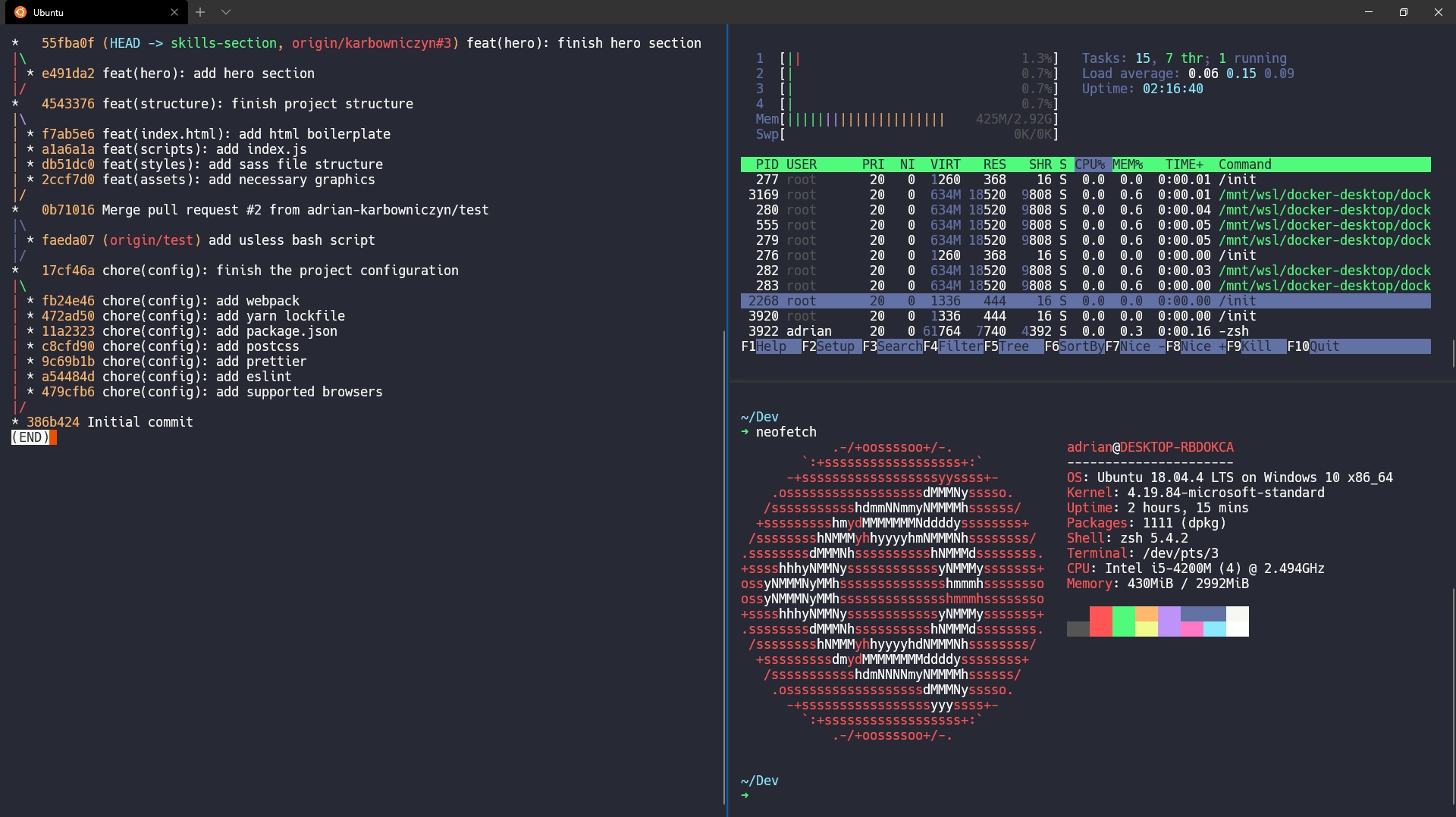Click the red color block in neofetch palette
This screenshot has width=1456, height=817.
coord(1101,621)
